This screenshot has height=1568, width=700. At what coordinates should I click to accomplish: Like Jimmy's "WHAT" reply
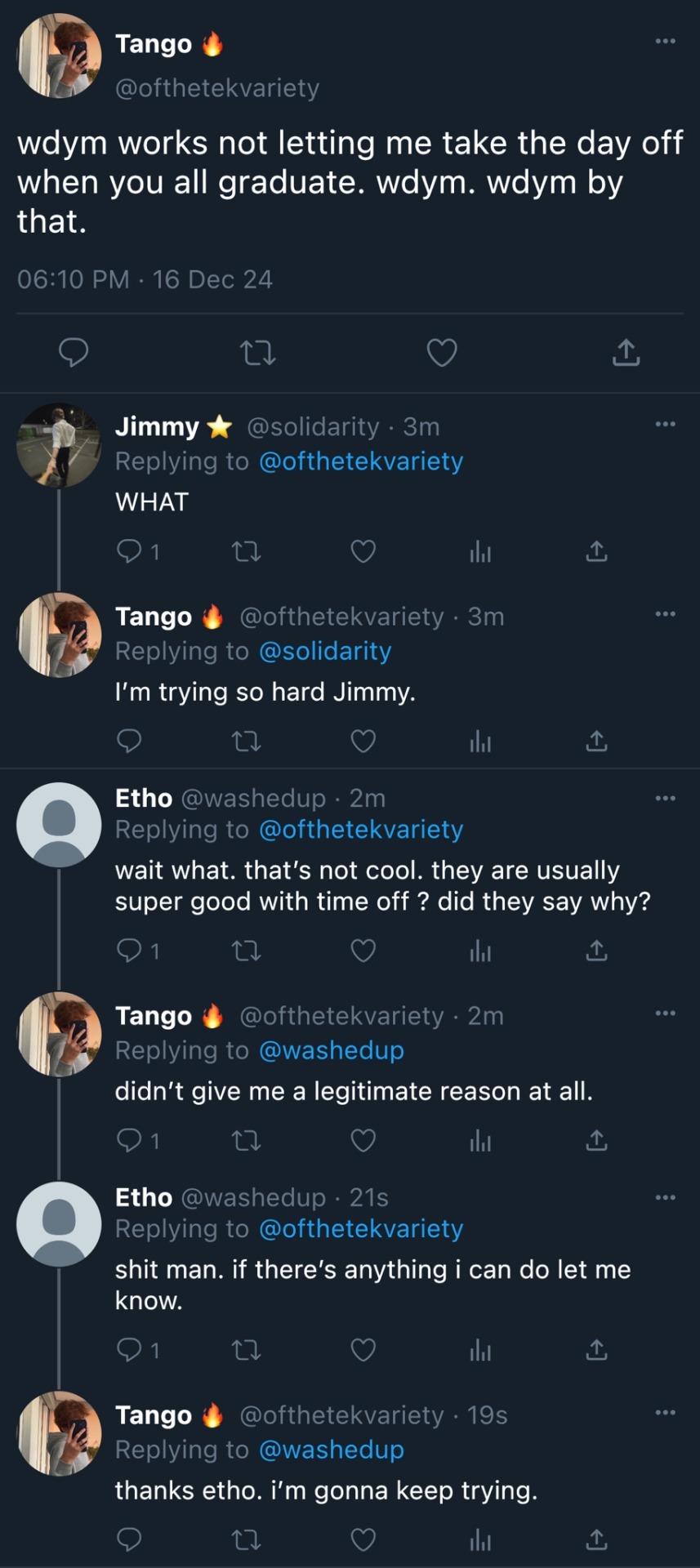(x=363, y=552)
